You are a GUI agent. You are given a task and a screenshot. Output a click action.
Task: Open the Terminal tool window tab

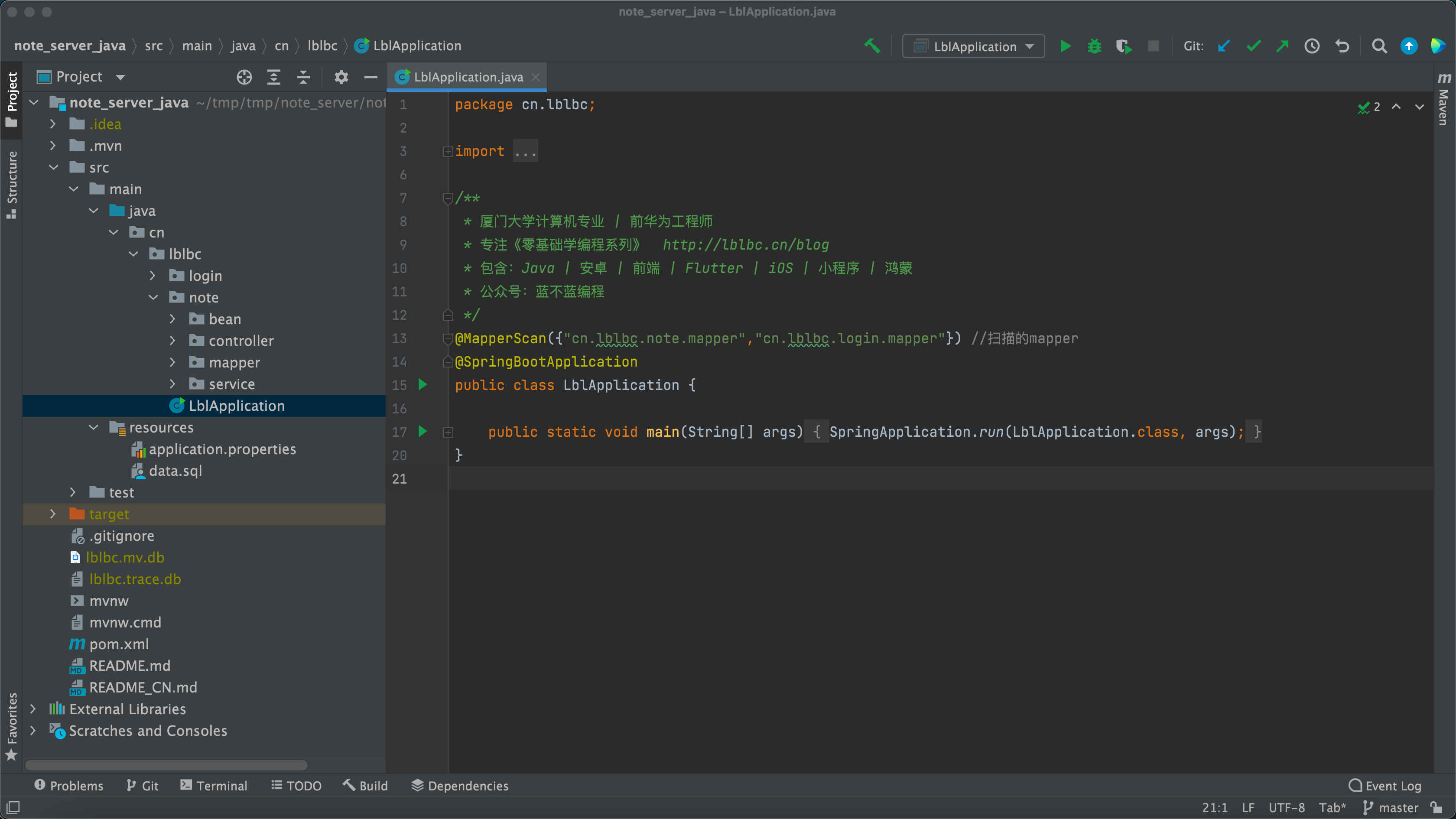point(214,786)
